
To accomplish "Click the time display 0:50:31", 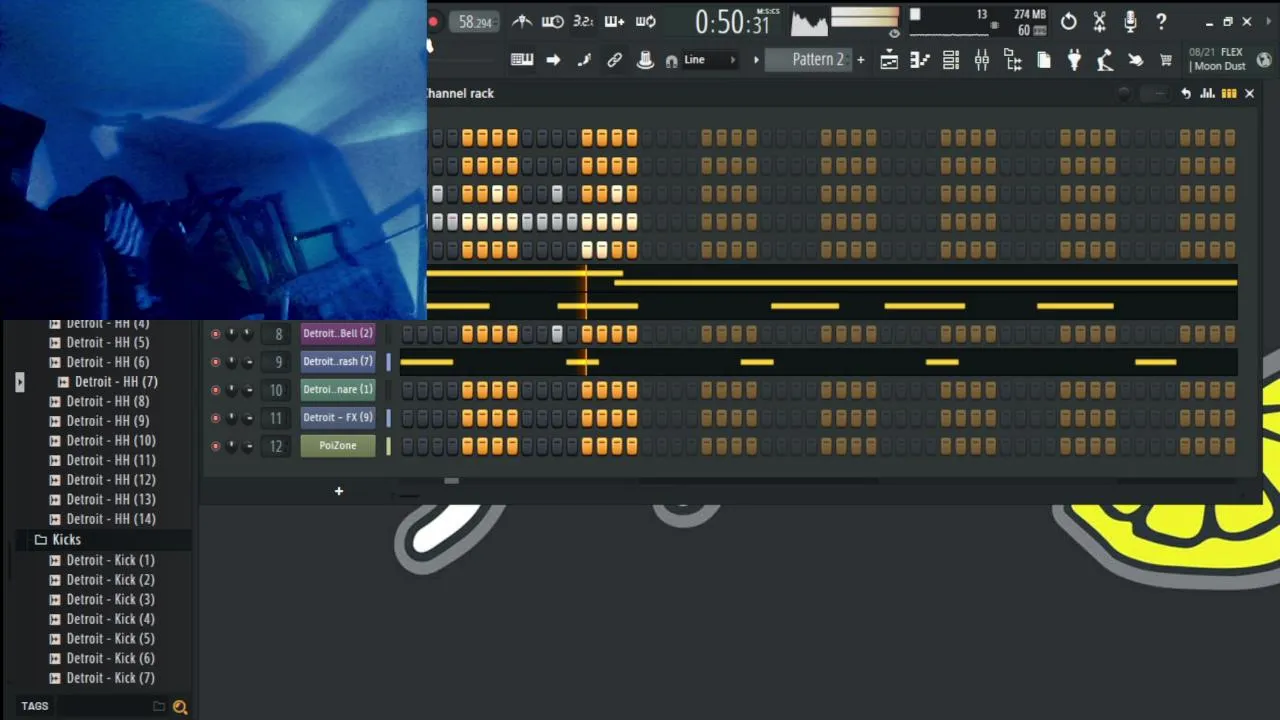I will pos(733,22).
